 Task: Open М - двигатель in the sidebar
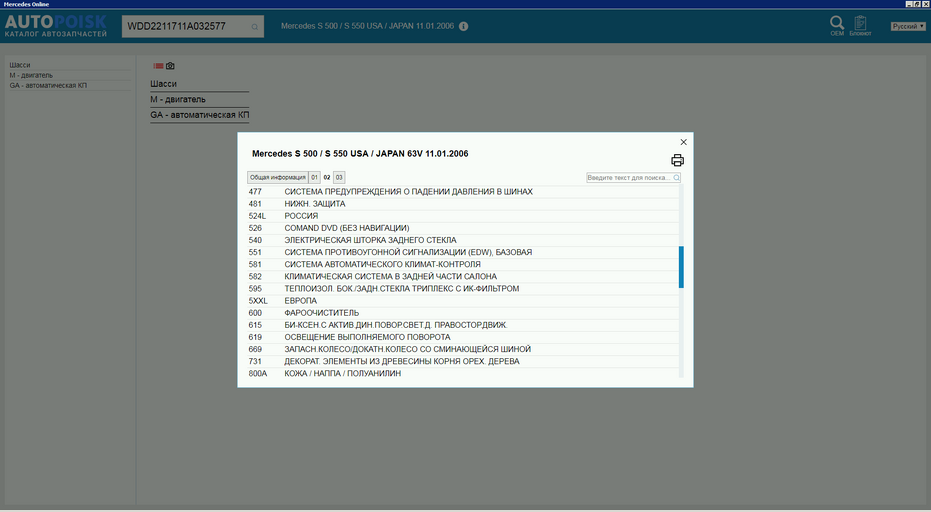click(x=31, y=75)
